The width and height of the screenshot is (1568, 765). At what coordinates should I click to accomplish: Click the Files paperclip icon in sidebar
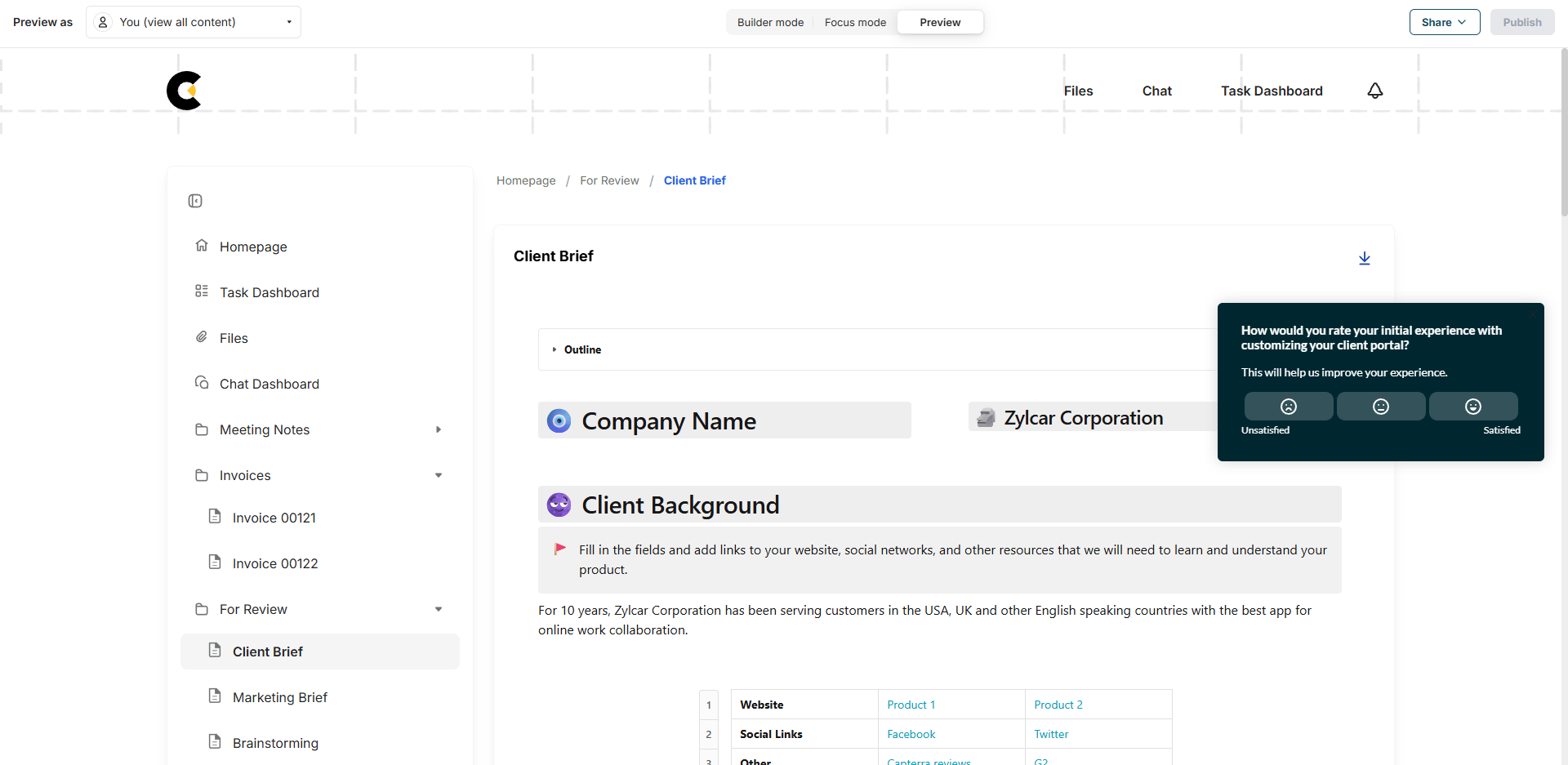[x=202, y=336]
